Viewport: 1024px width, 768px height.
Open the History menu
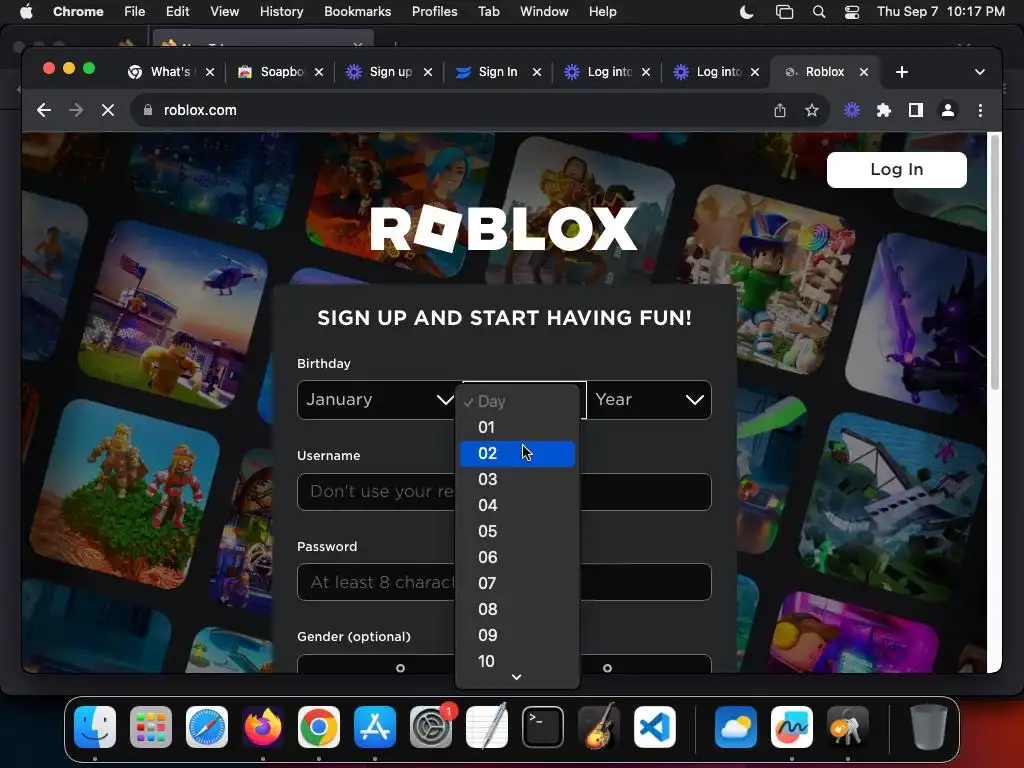281,11
